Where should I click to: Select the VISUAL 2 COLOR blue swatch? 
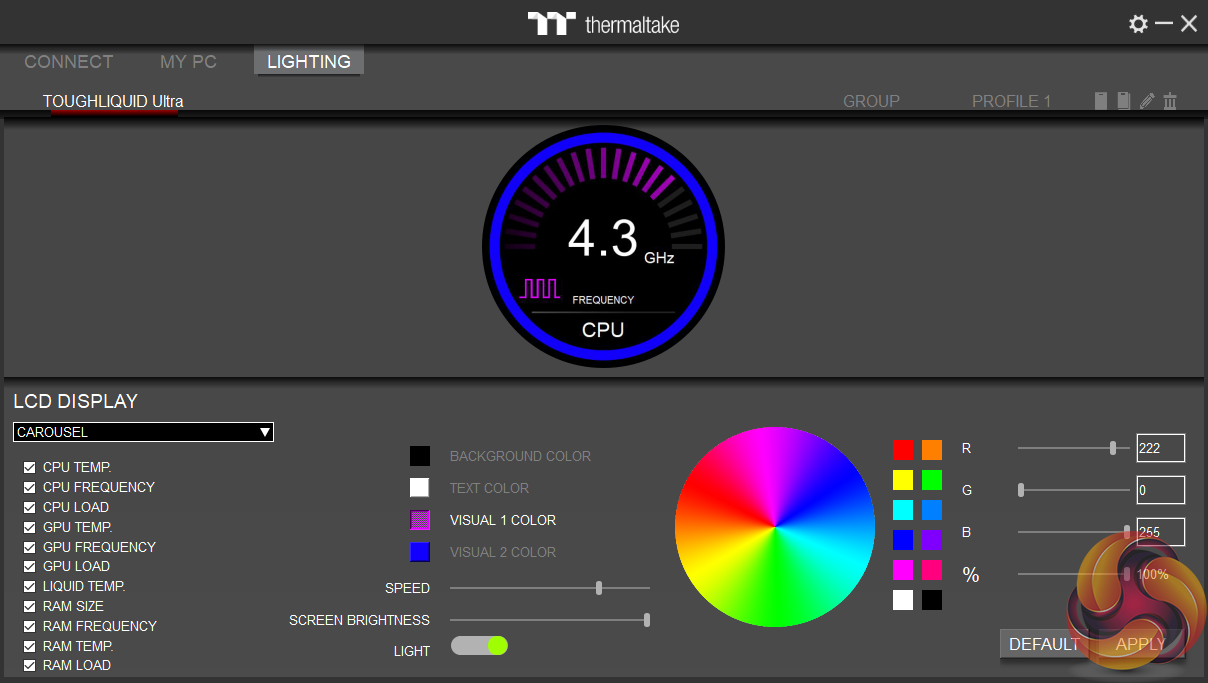tap(420, 552)
